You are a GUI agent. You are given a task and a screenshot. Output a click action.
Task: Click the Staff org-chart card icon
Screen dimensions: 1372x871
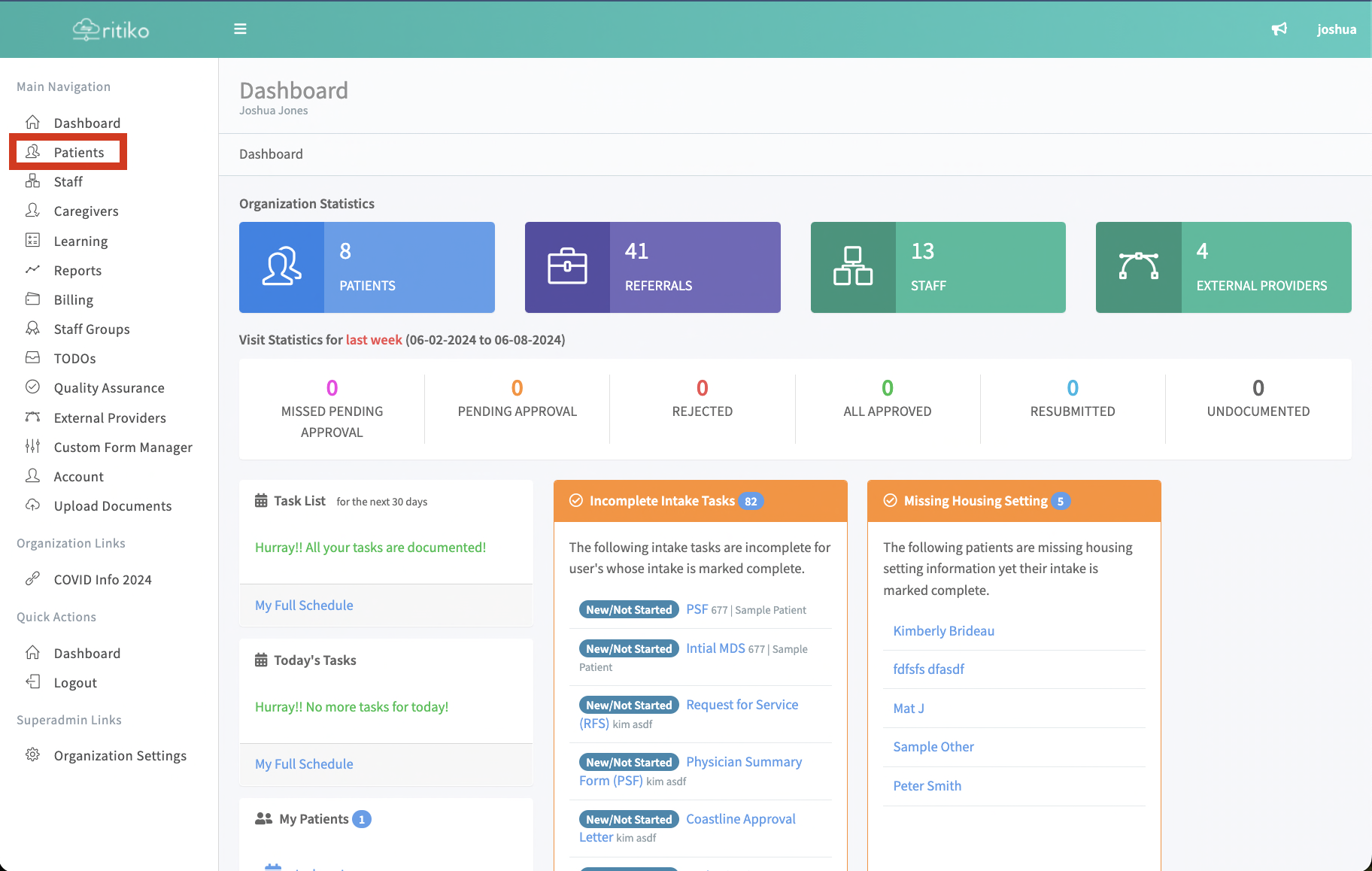tap(852, 267)
